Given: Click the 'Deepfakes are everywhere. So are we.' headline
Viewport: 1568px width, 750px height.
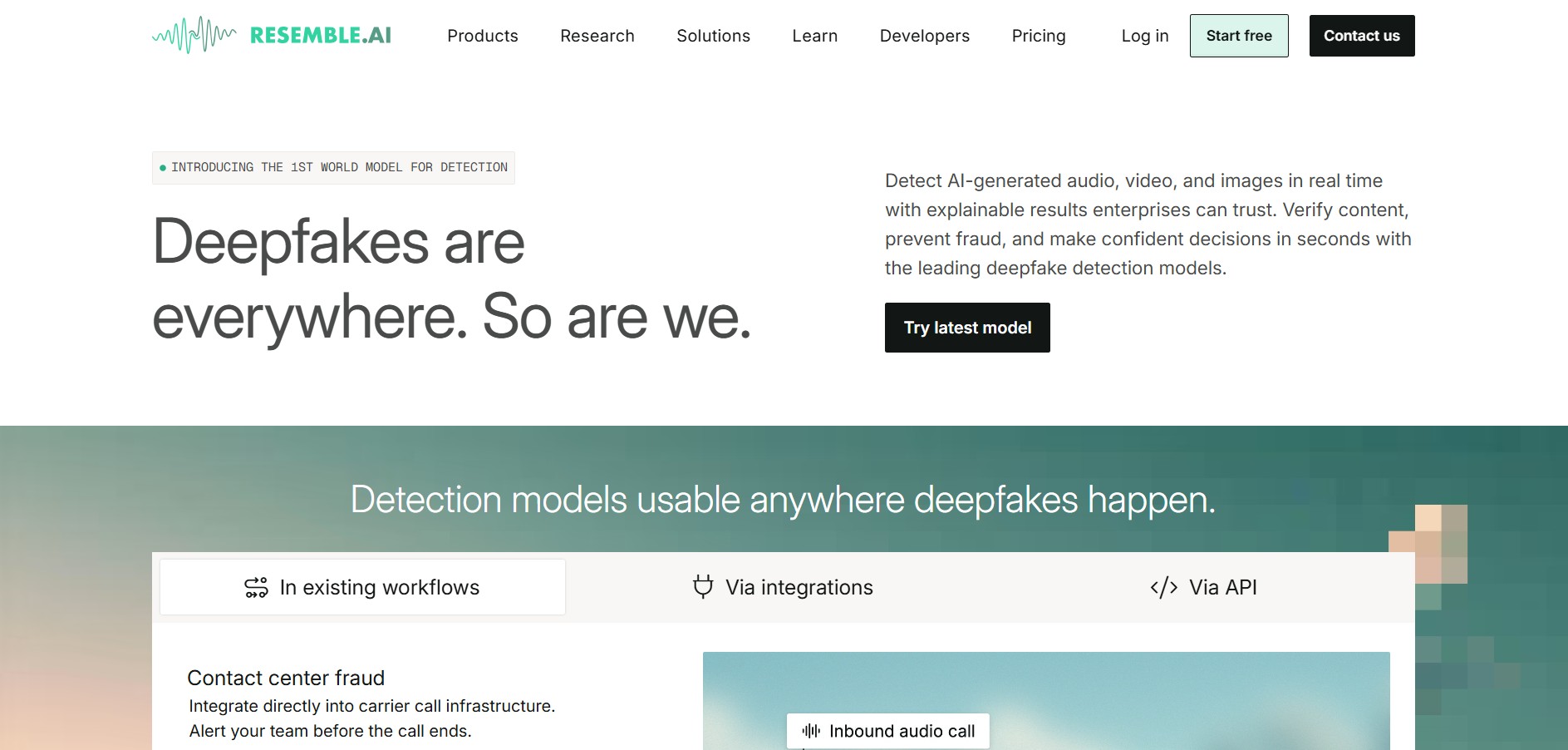Looking at the screenshot, I should [452, 279].
